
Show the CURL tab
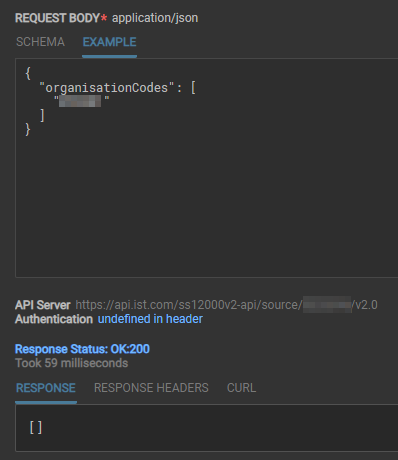point(241,388)
